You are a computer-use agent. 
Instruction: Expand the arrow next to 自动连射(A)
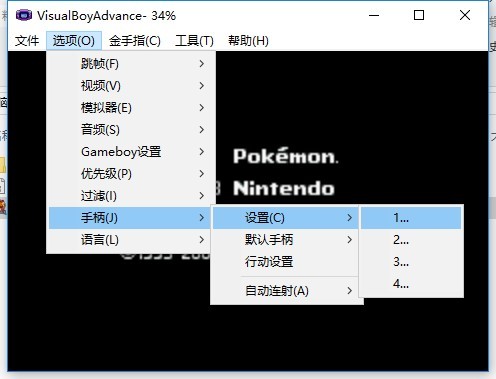click(349, 291)
